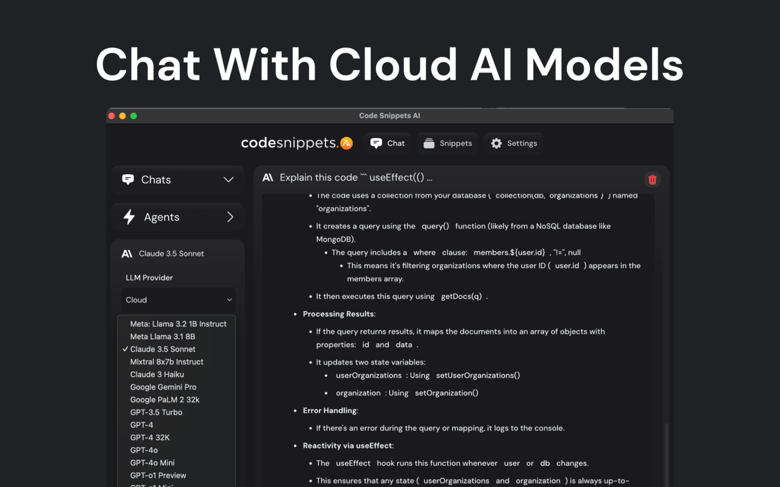This screenshot has height=487, width=780.
Task: Click the Agents lightning bolt icon
Action: tap(129, 217)
